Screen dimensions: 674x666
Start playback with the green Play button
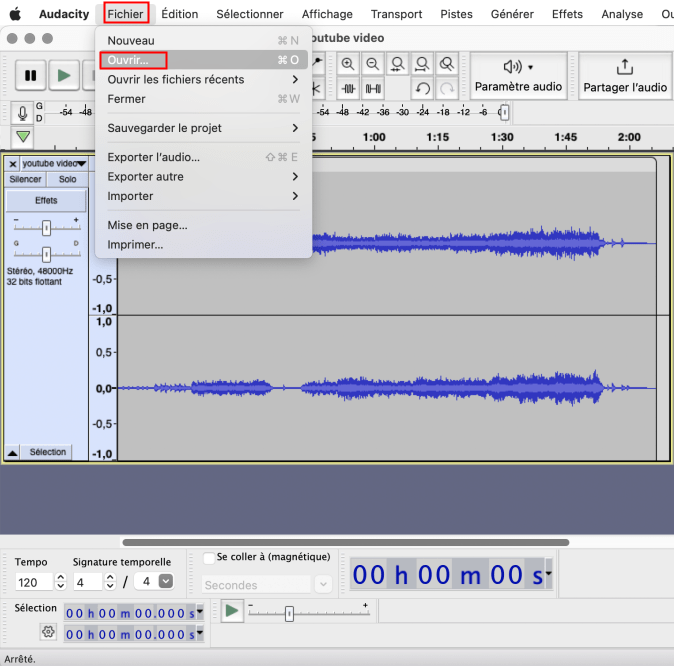tap(64, 76)
